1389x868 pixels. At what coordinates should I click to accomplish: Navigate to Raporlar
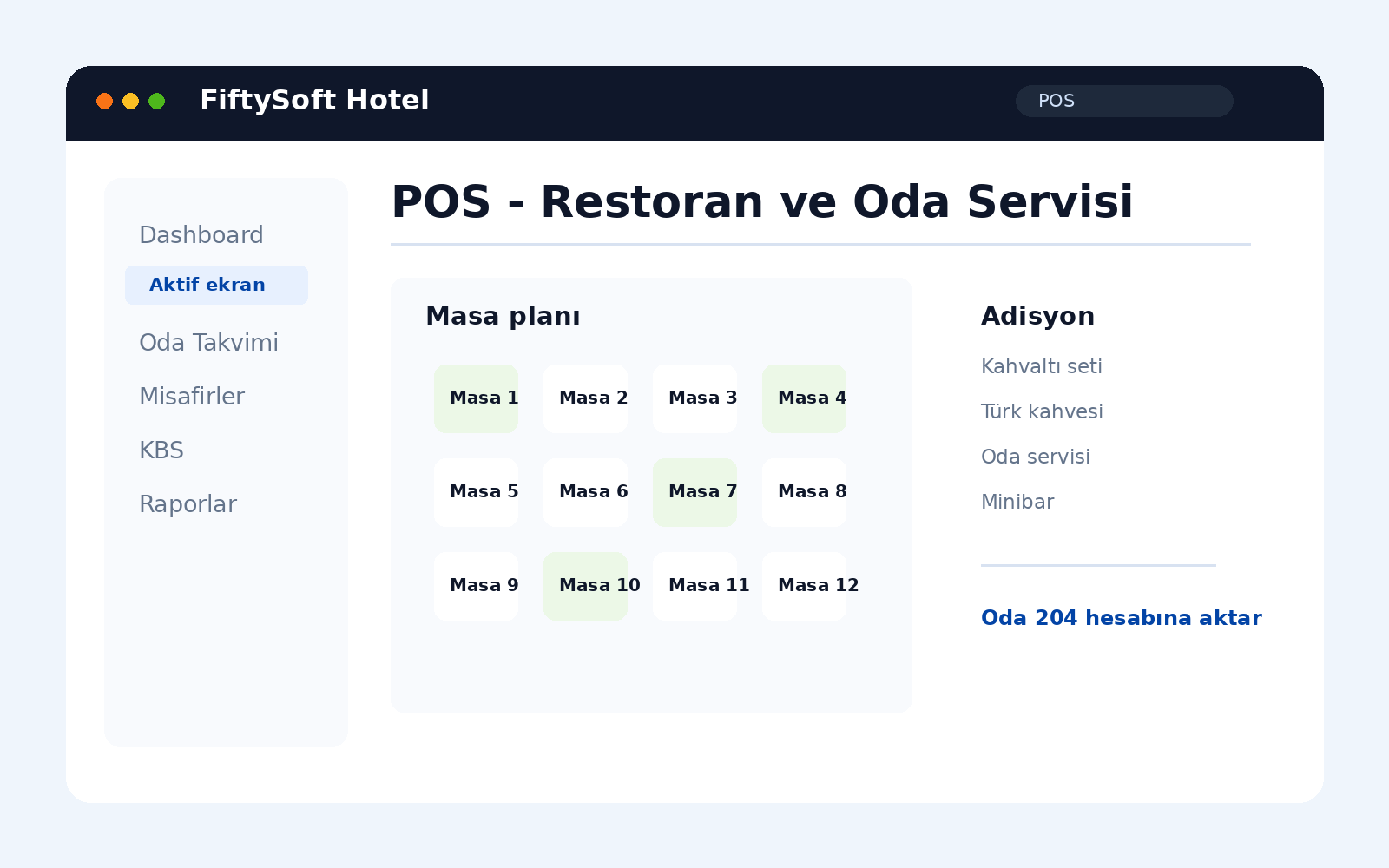[188, 504]
